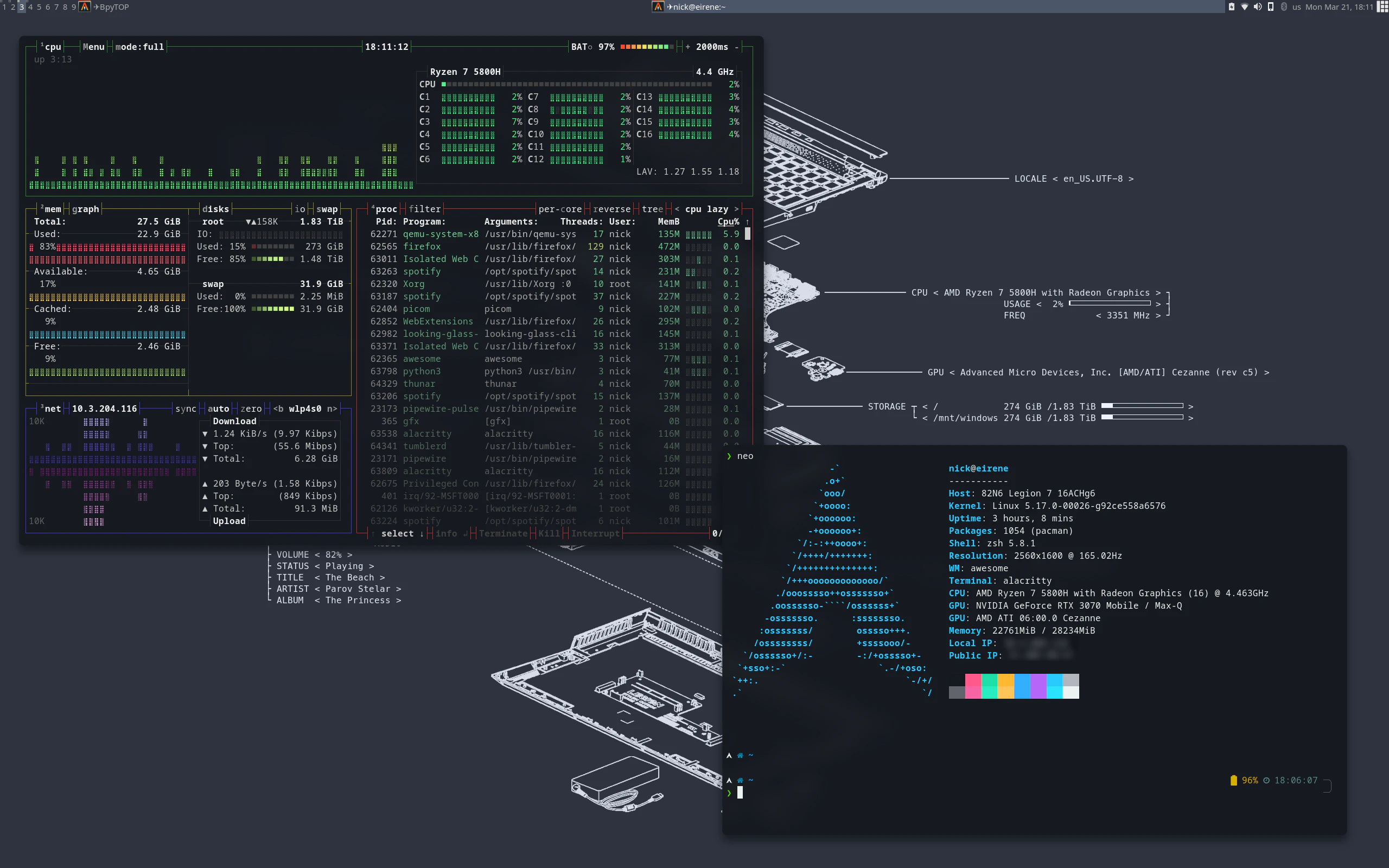
Task: Click the mode:full view button
Action: click(139, 47)
